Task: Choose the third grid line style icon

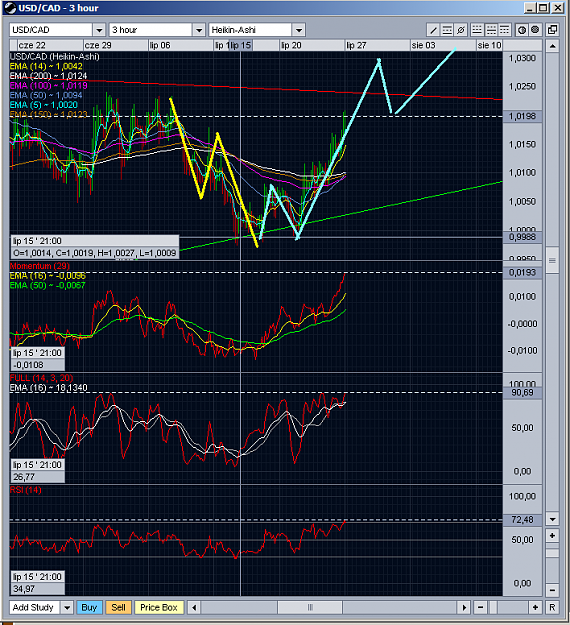Action: [x=505, y=30]
